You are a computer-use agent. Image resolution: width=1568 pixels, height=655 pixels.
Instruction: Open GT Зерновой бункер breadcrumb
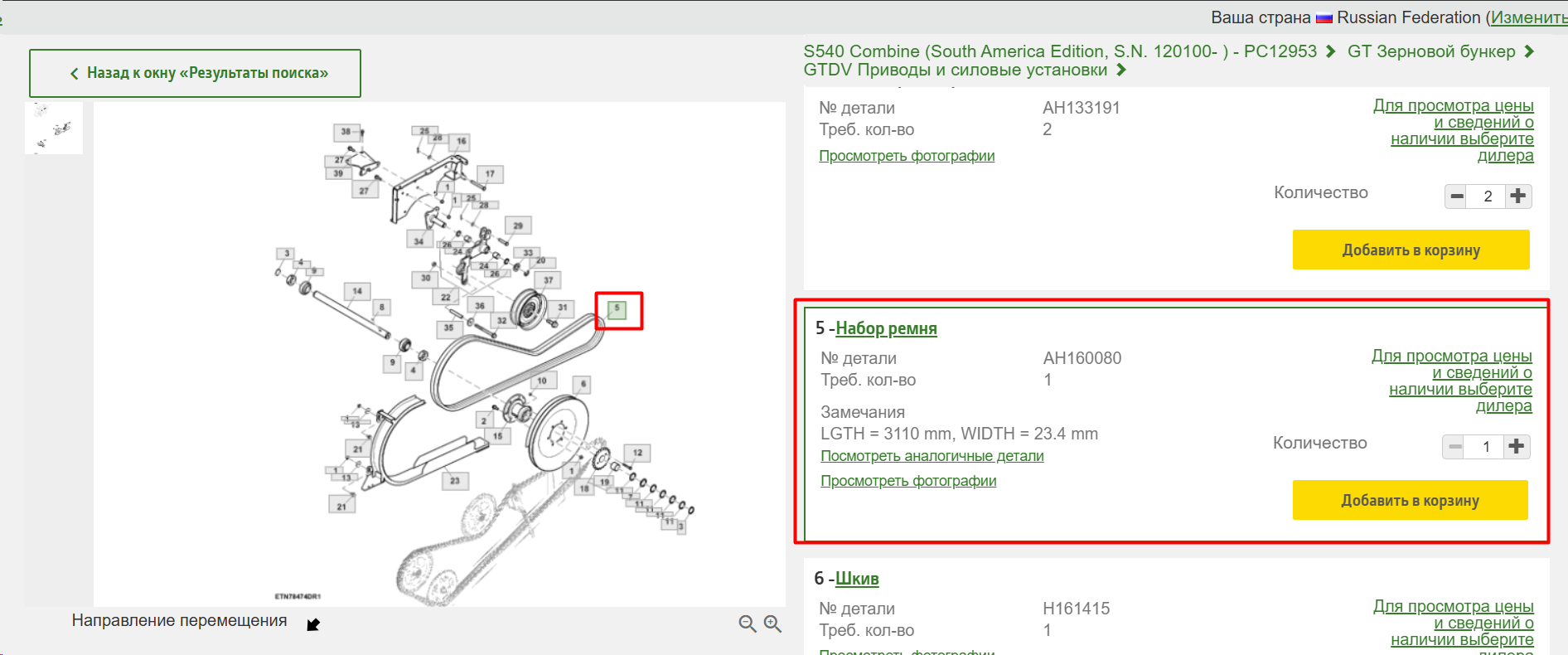1431,51
